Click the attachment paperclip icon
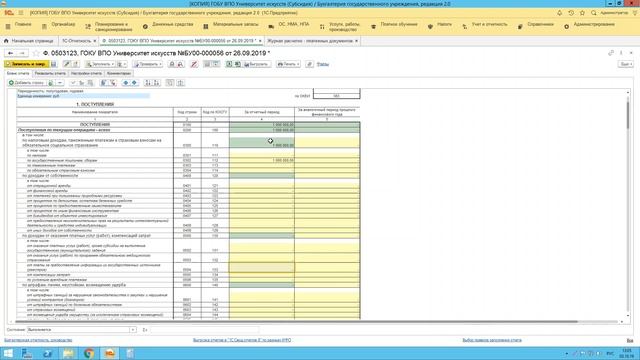The height and width of the screenshot is (360, 640). click(x=310, y=64)
